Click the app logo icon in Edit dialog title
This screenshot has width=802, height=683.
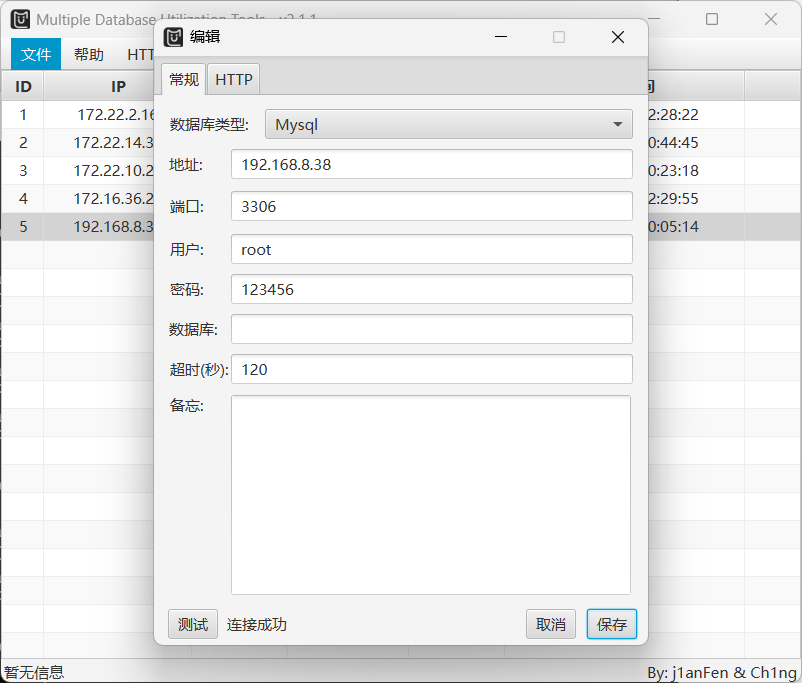[x=174, y=37]
